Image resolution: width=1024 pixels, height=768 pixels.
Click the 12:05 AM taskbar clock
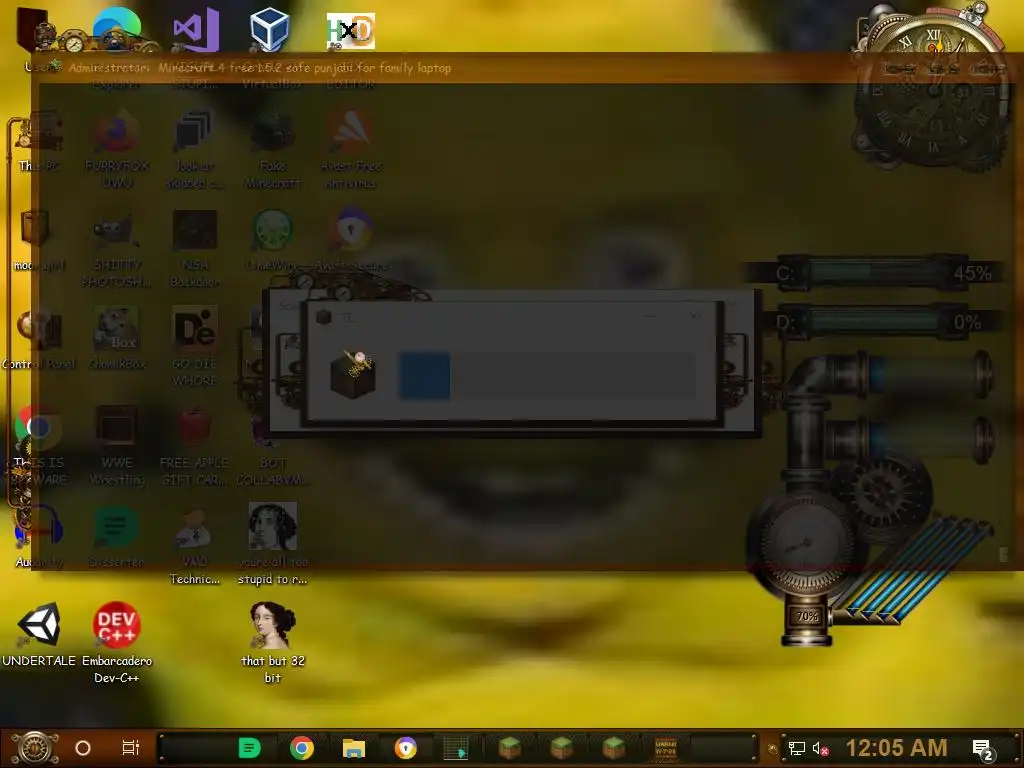click(x=896, y=748)
